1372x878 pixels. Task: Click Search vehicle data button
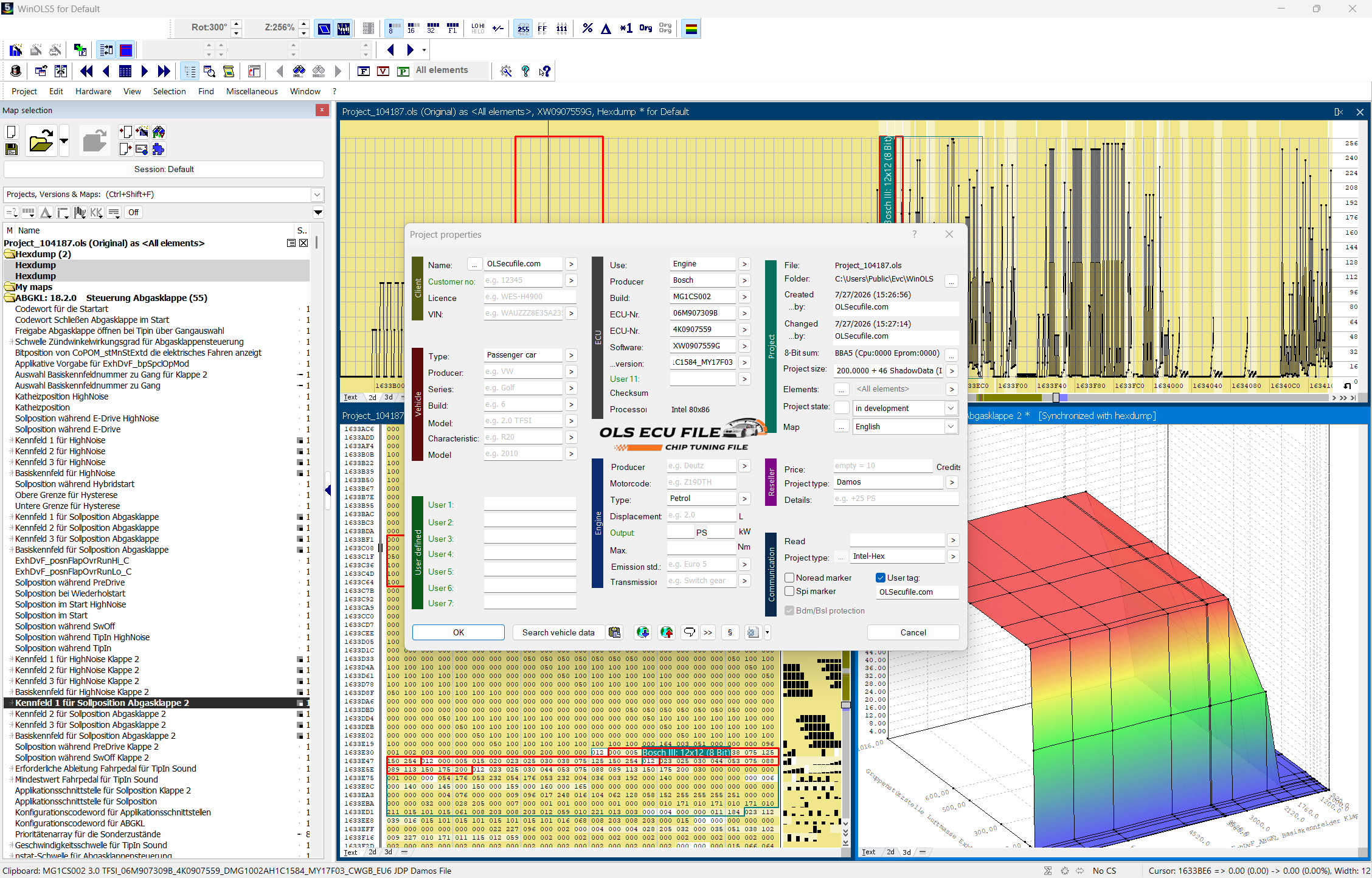click(x=558, y=632)
